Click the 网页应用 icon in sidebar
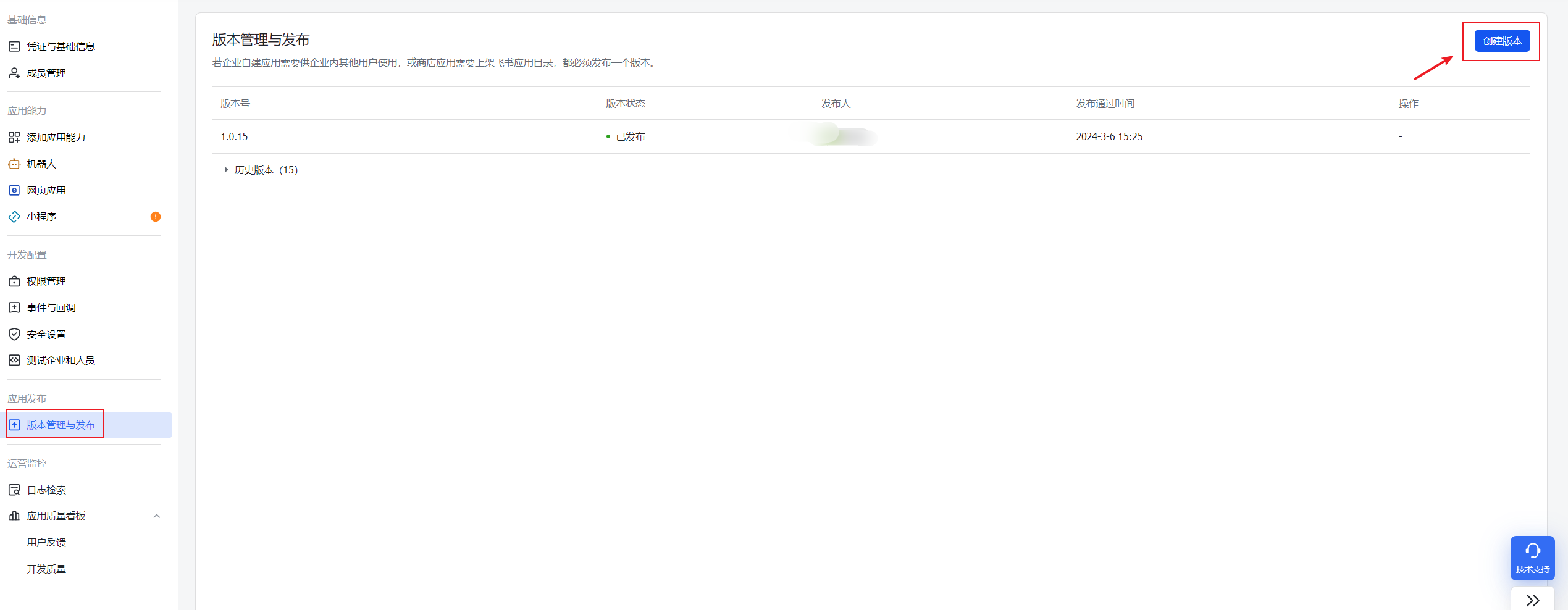Screen dimensions: 1568x610 pyautogui.click(x=14, y=190)
